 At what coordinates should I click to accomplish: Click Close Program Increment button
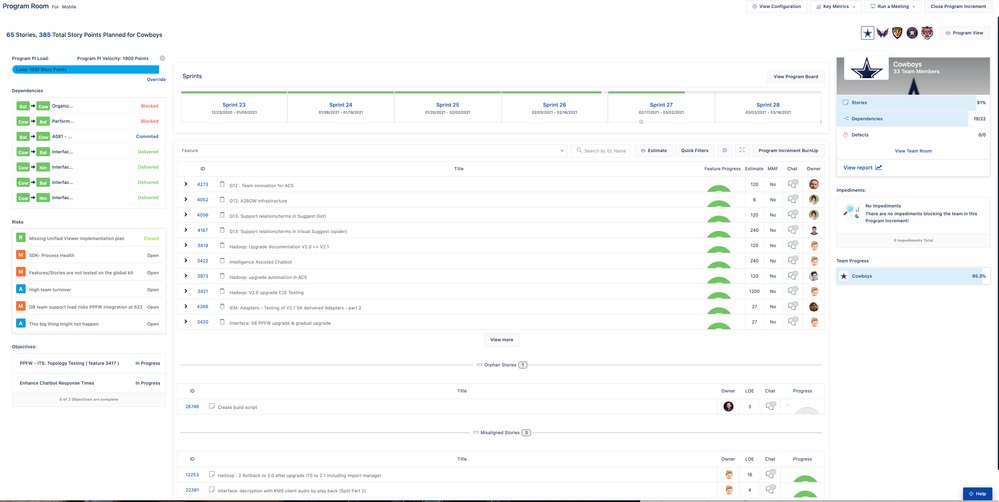[x=958, y=6]
